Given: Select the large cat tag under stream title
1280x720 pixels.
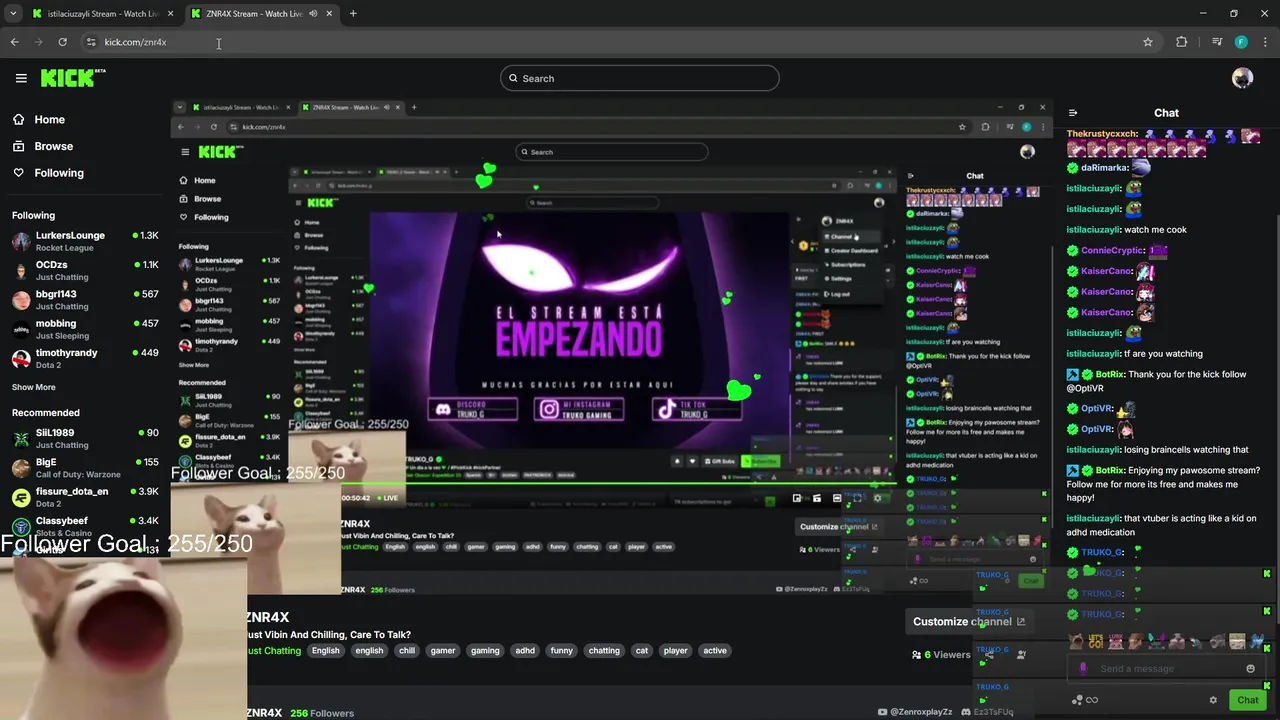Looking at the screenshot, I should (642, 651).
